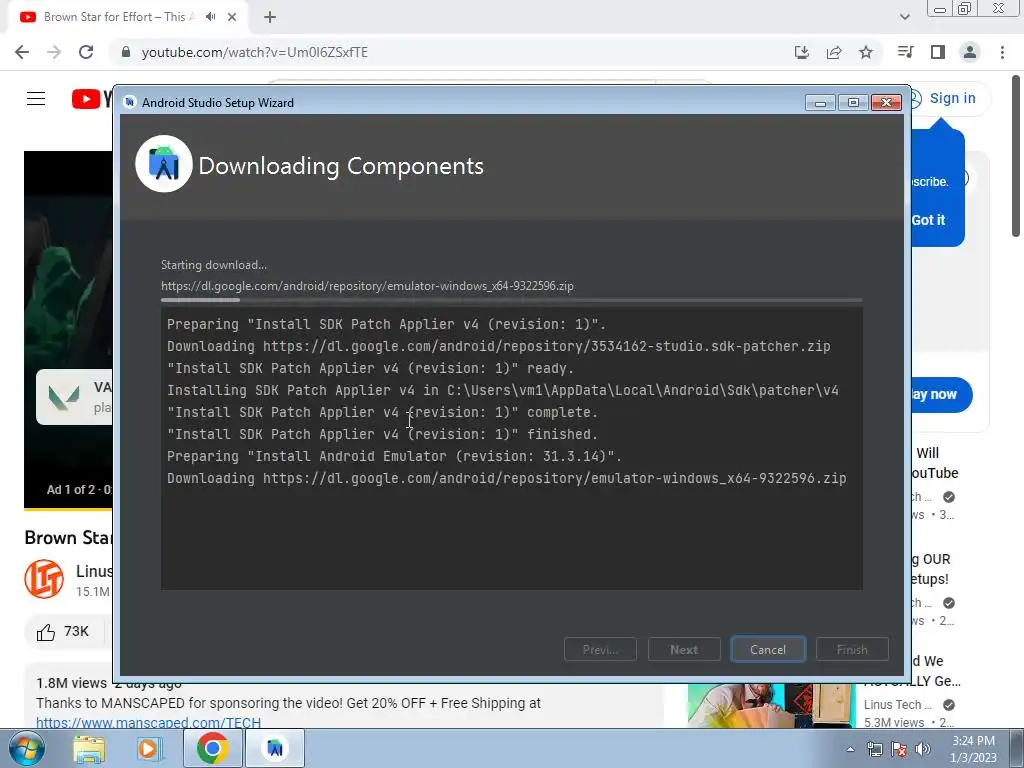This screenshot has height=768, width=1024.
Task: Close the Brown Star for Effort tab
Action: (x=232, y=17)
